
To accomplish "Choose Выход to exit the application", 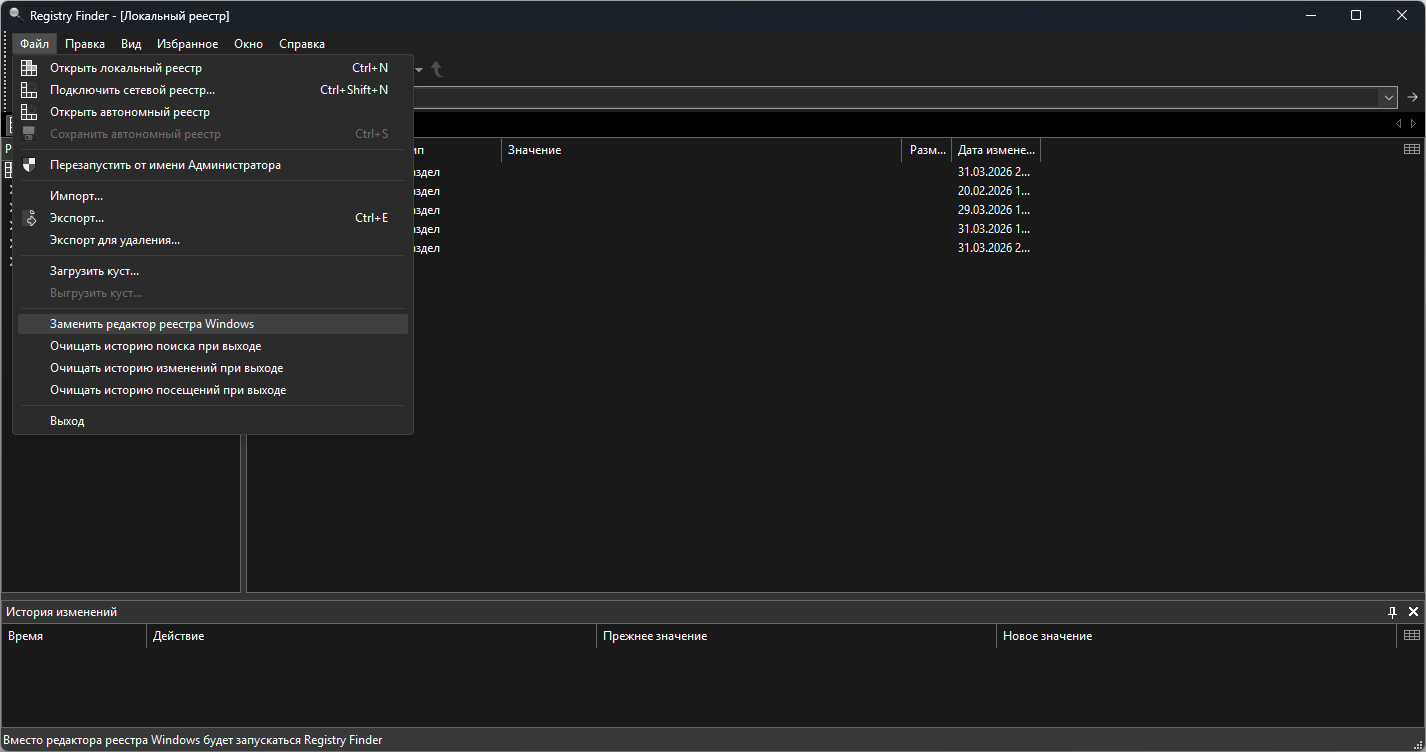I will click(67, 421).
